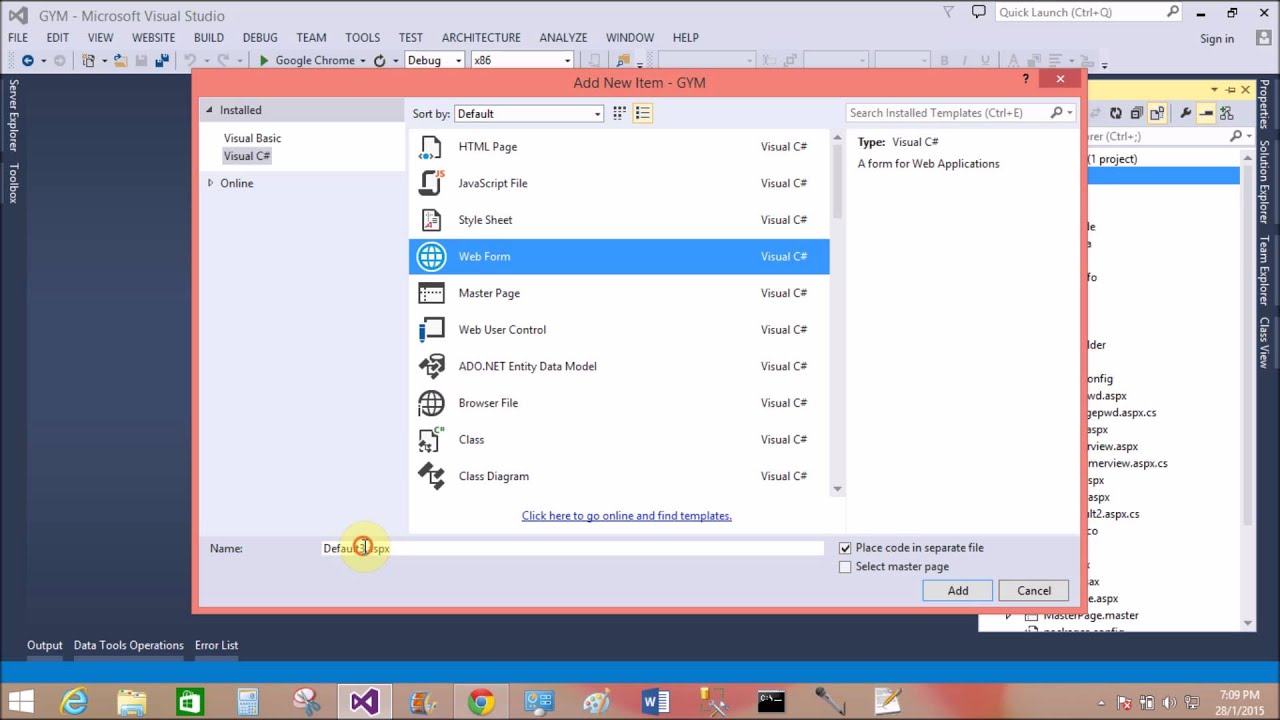The width and height of the screenshot is (1280, 720).
Task: Open the search templates dropdown arrow
Action: click(x=1070, y=113)
